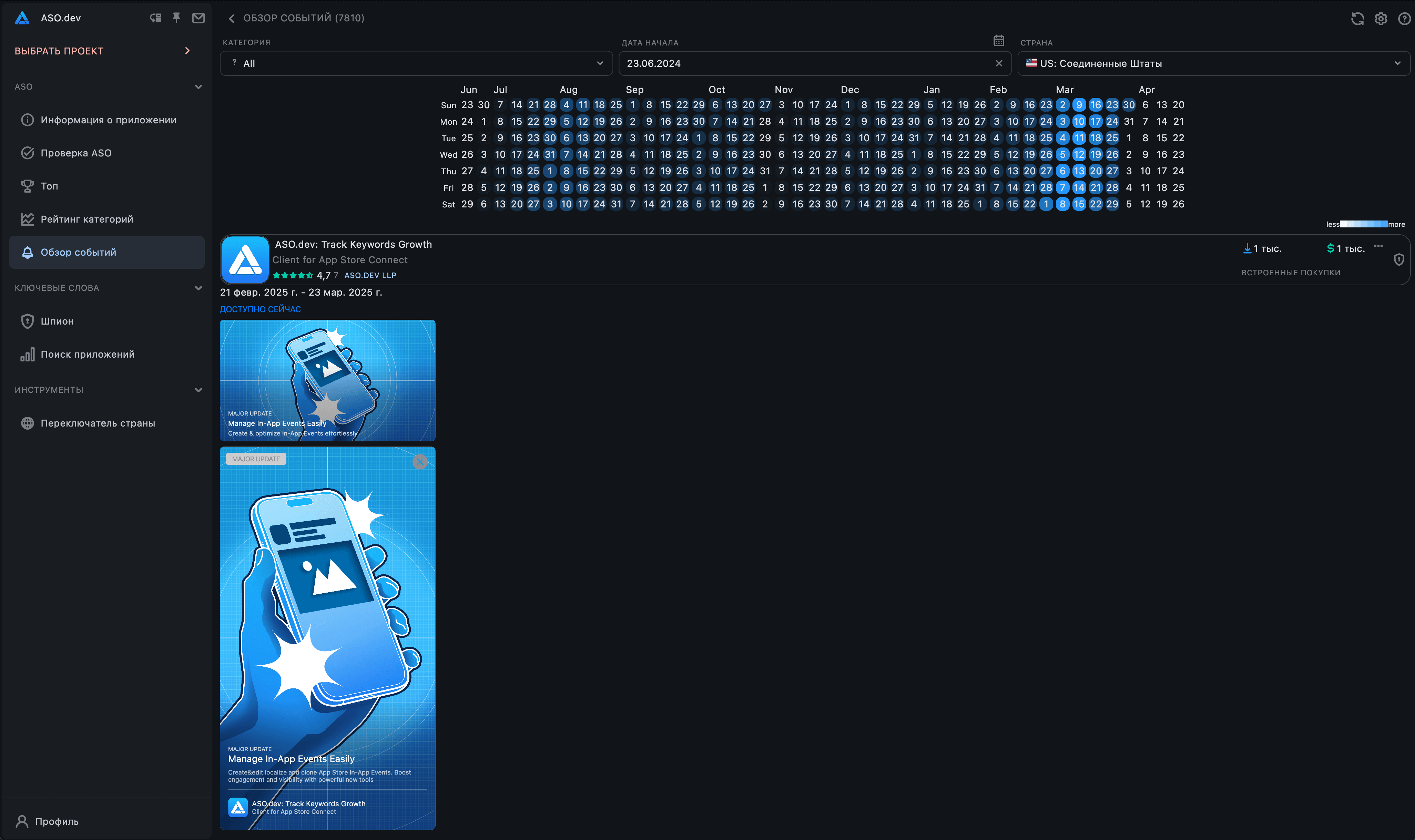The height and width of the screenshot is (840, 1415).
Task: Open the mail envelope icon
Action: coord(198,18)
